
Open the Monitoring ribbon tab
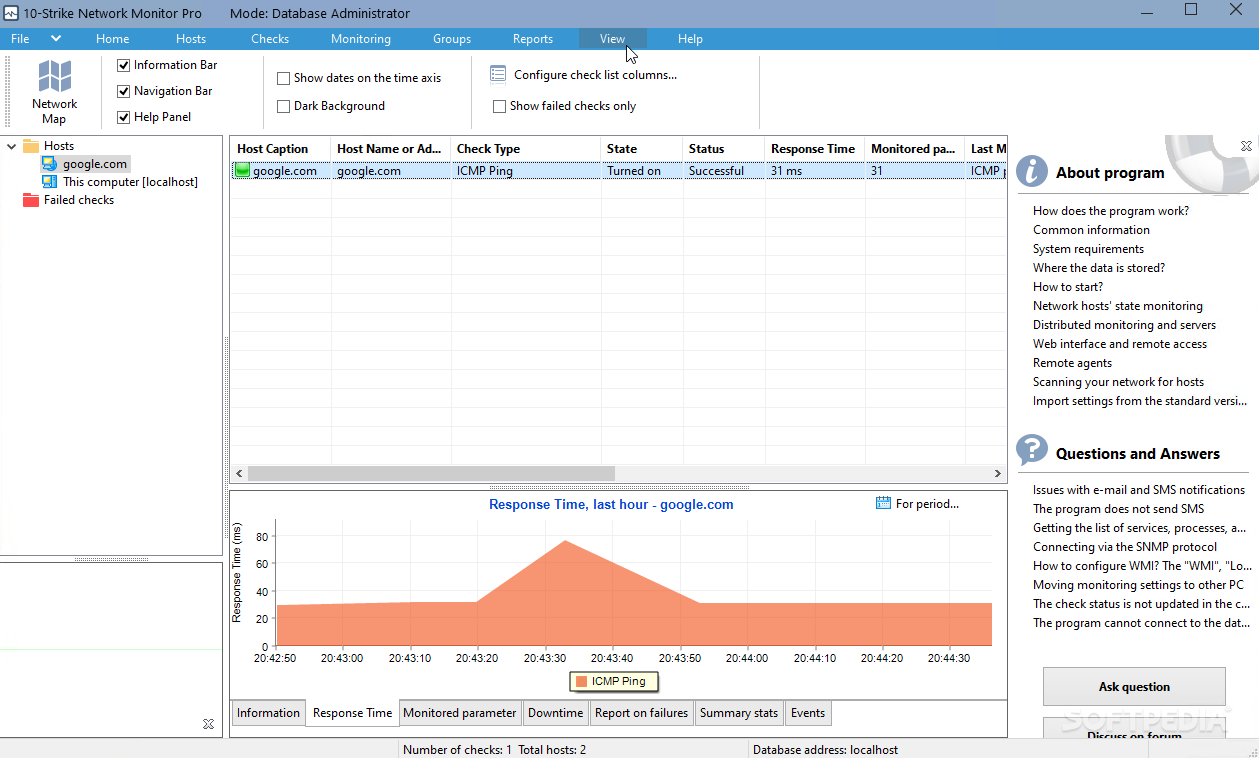(x=361, y=39)
